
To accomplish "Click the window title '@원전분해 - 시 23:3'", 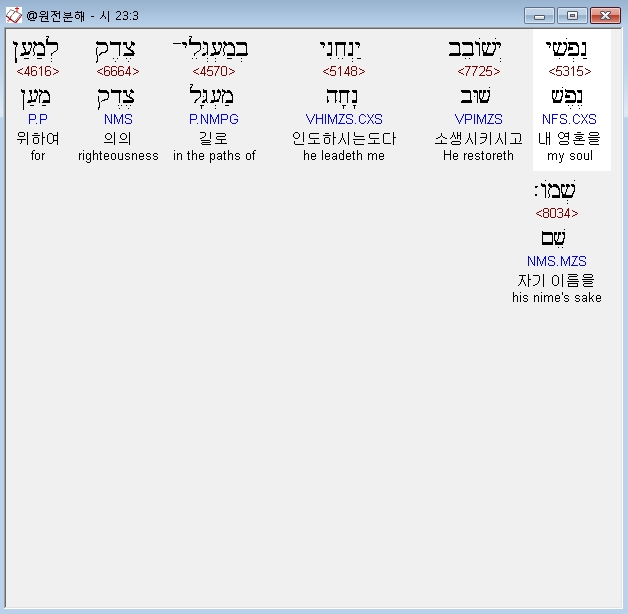I will [82, 16].
